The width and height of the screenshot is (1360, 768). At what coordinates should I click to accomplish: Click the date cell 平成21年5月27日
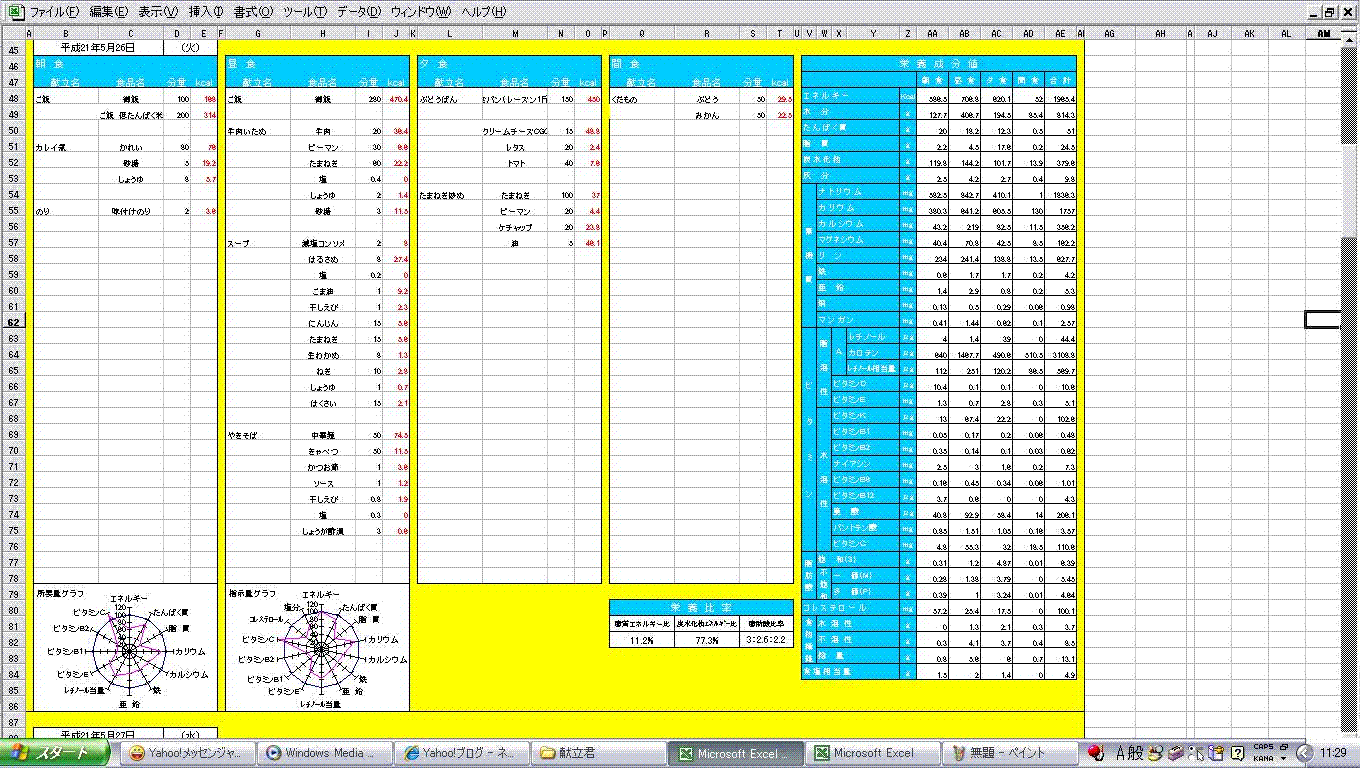click(x=98, y=734)
